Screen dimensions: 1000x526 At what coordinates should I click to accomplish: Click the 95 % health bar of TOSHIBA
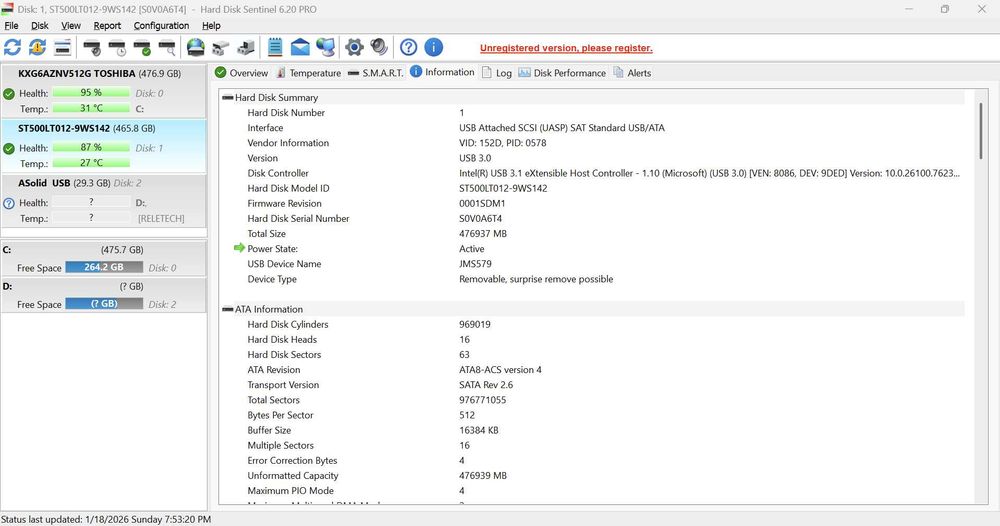[91, 92]
